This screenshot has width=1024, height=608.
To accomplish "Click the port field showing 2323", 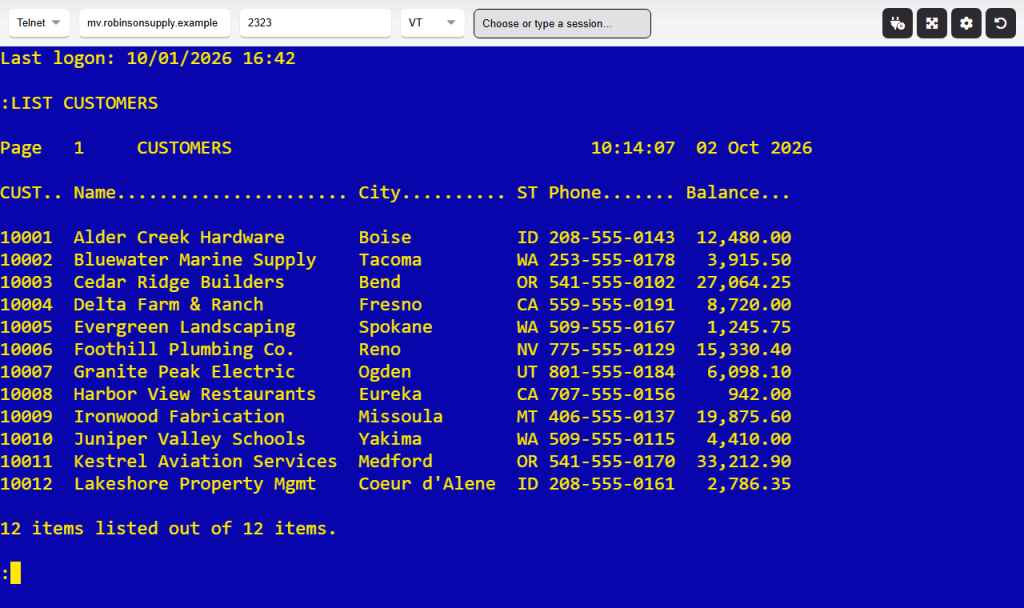I will (315, 23).
